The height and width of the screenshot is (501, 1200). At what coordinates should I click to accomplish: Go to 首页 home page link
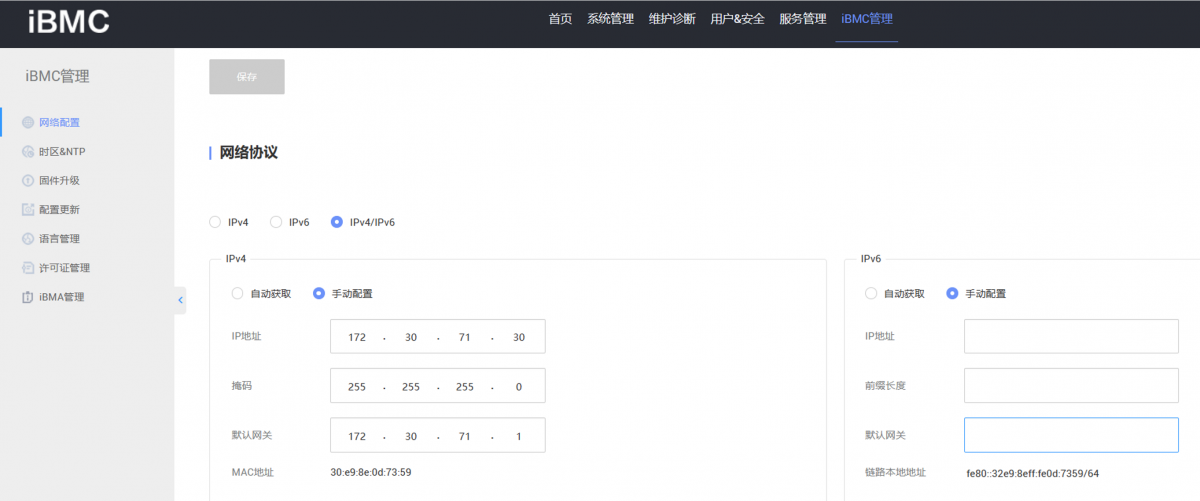click(x=560, y=19)
